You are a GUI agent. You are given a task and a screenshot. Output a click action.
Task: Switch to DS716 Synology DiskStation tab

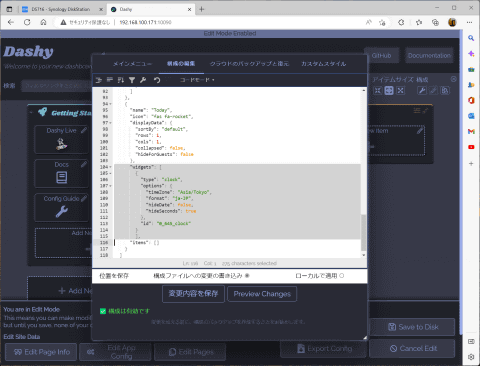tap(62, 9)
